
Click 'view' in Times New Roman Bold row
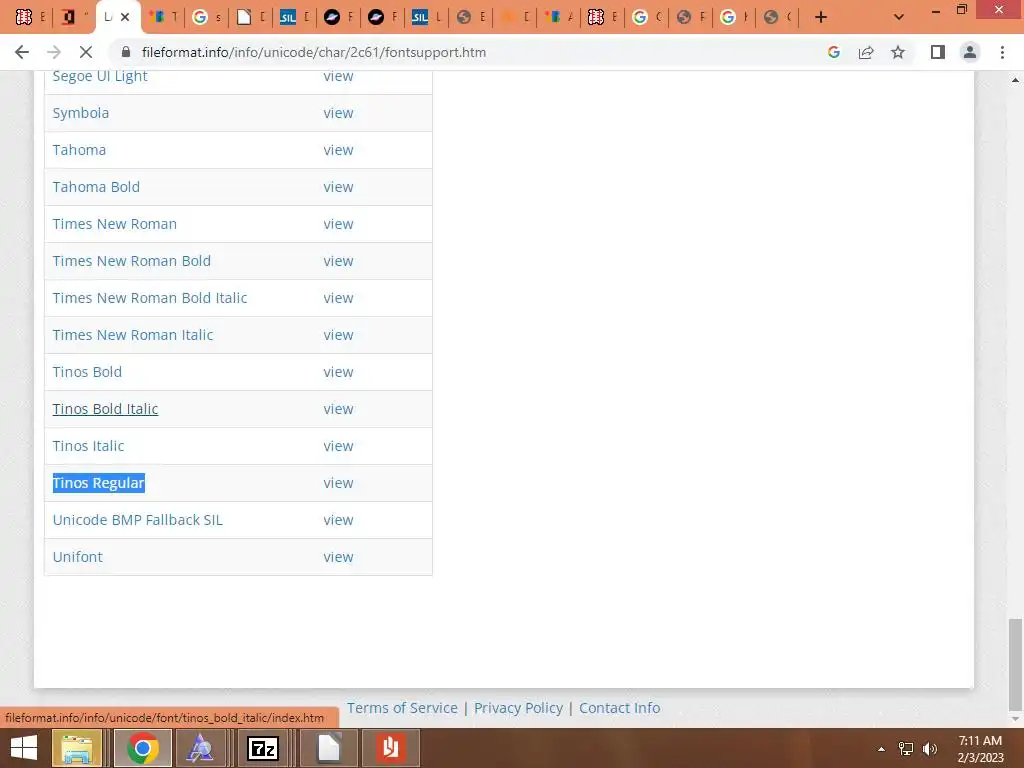click(x=338, y=261)
